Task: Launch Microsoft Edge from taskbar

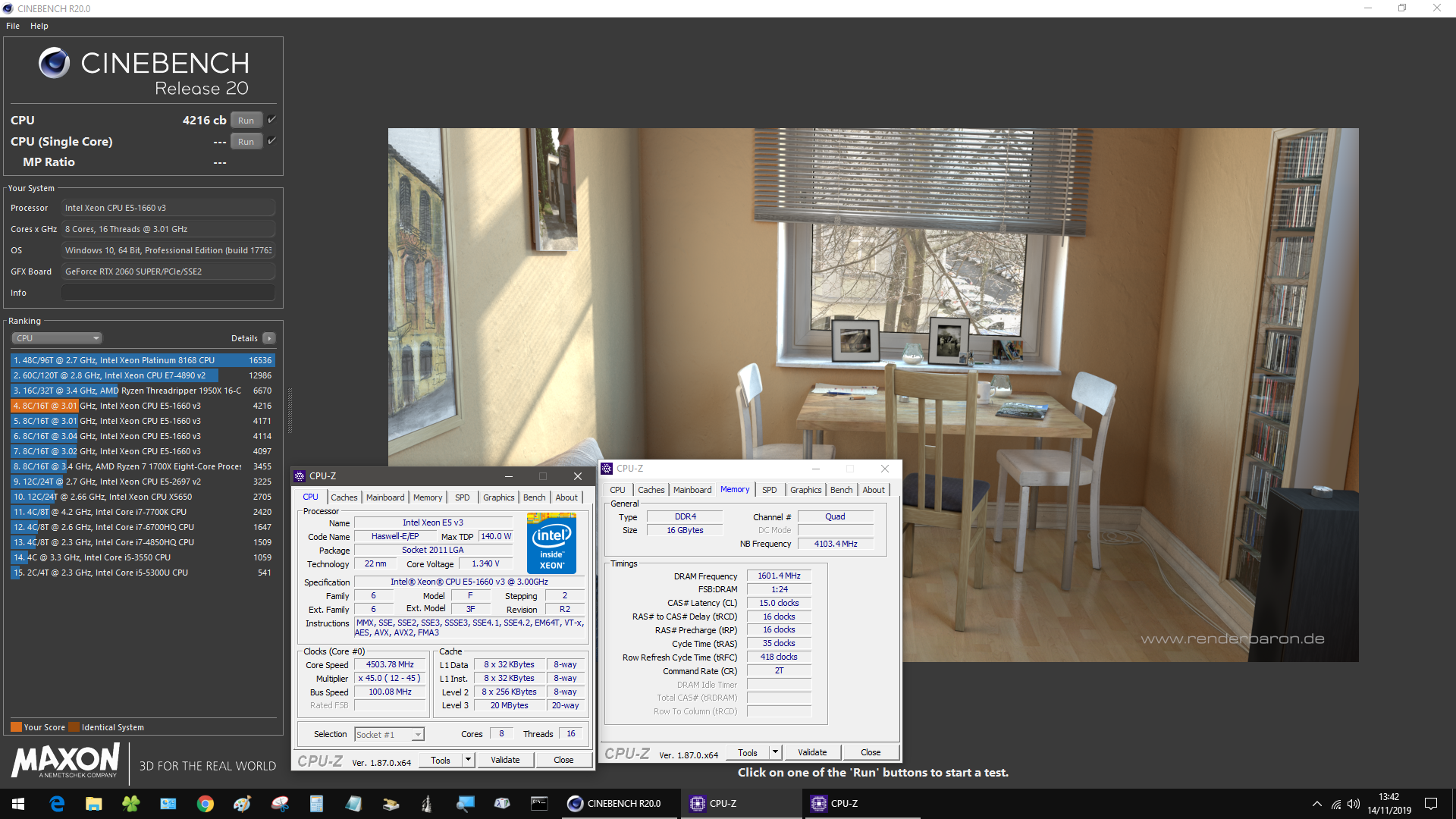Action: 57,804
